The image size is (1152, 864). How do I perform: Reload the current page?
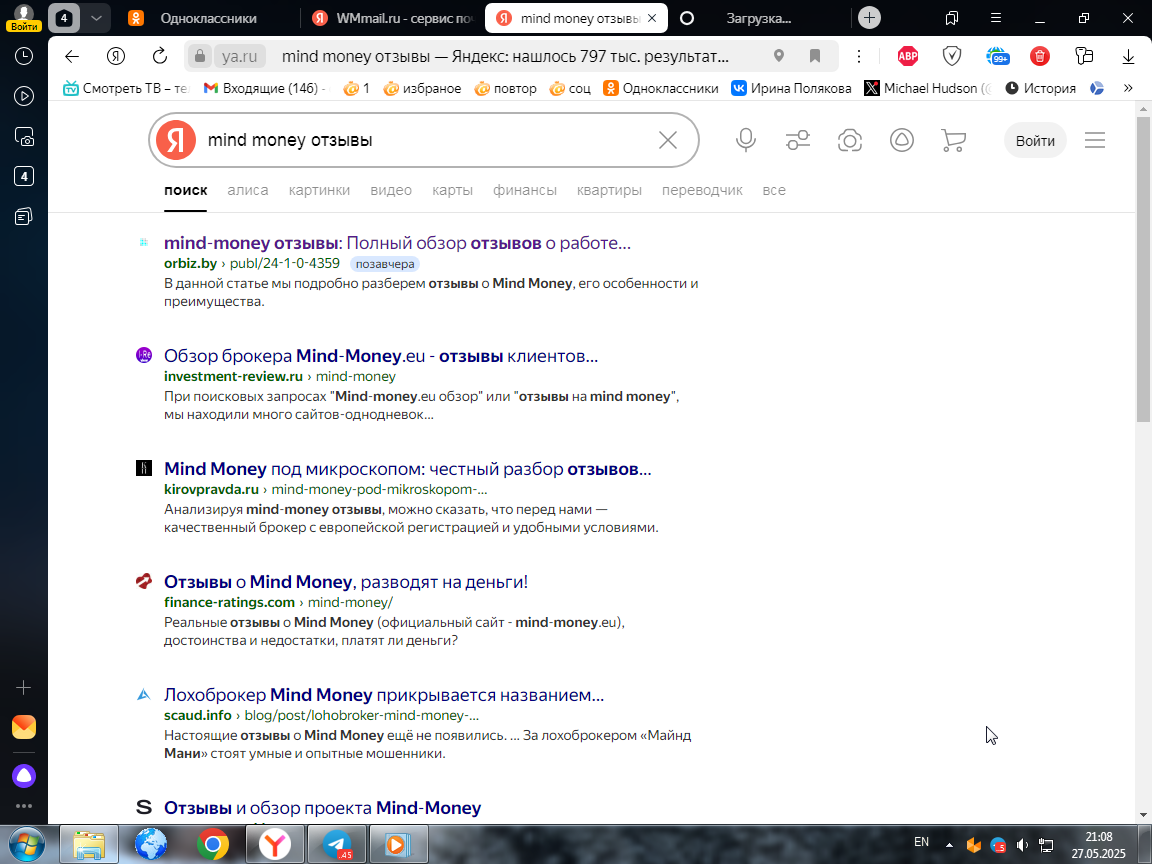point(159,57)
